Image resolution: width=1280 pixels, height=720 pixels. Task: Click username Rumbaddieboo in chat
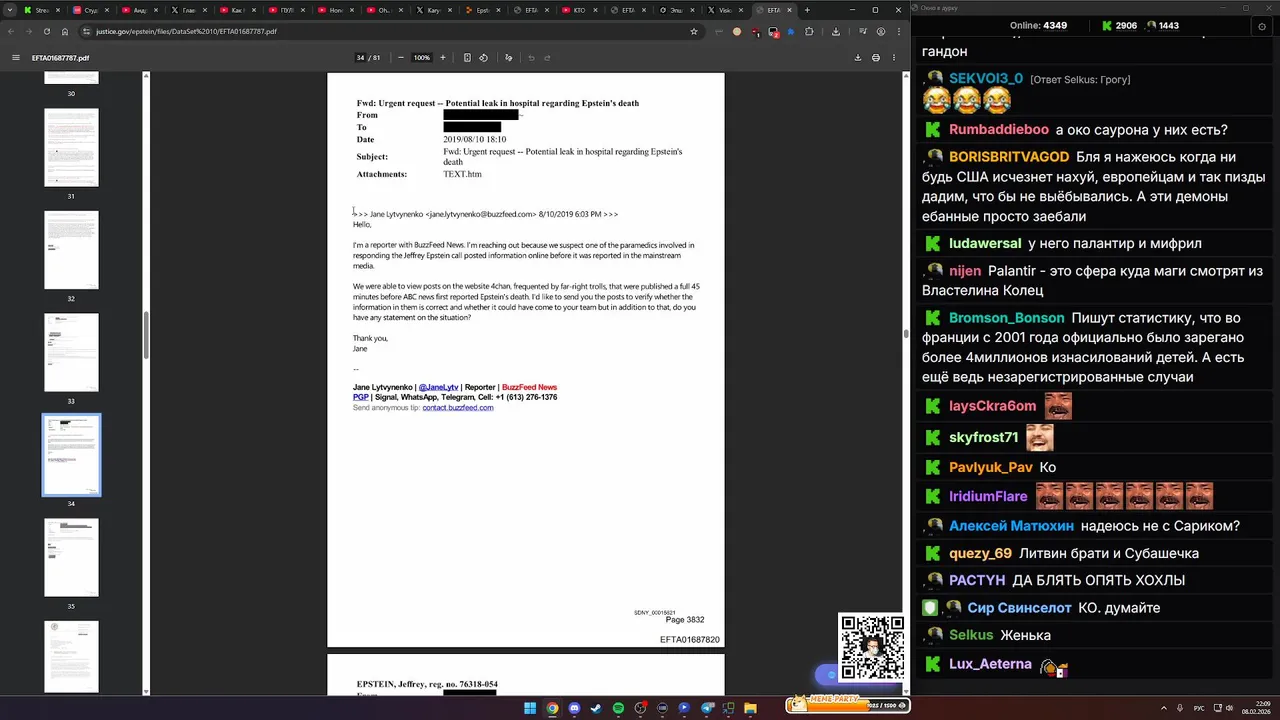[x=998, y=130]
